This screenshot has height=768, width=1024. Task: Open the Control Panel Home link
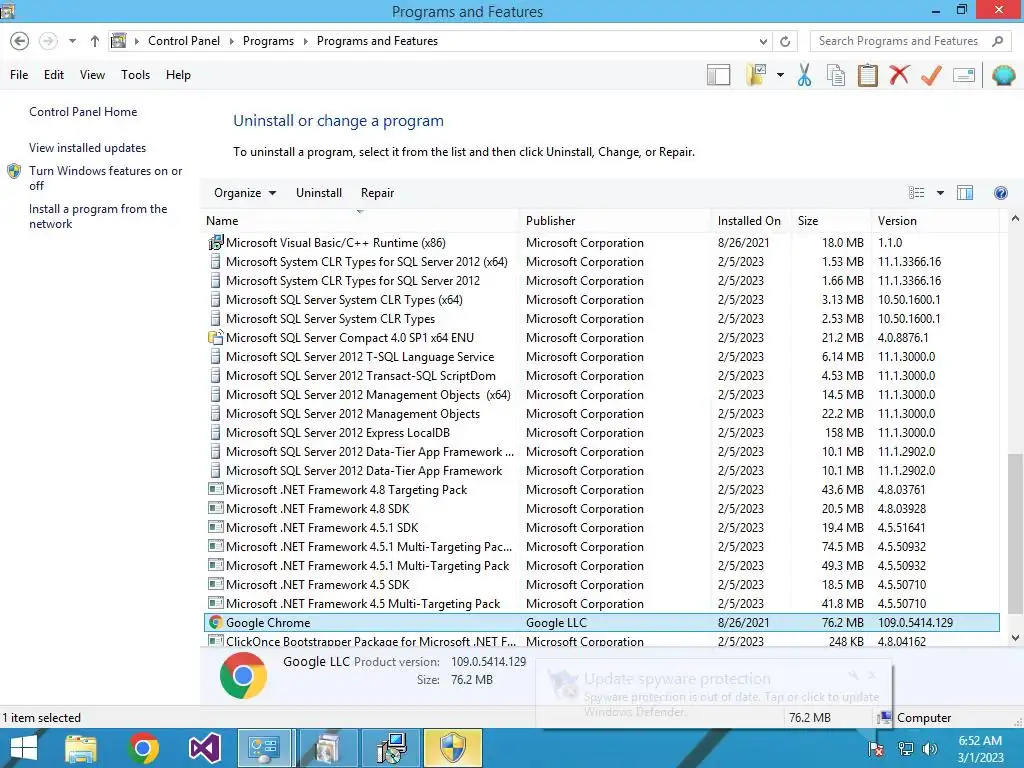[x=83, y=112]
